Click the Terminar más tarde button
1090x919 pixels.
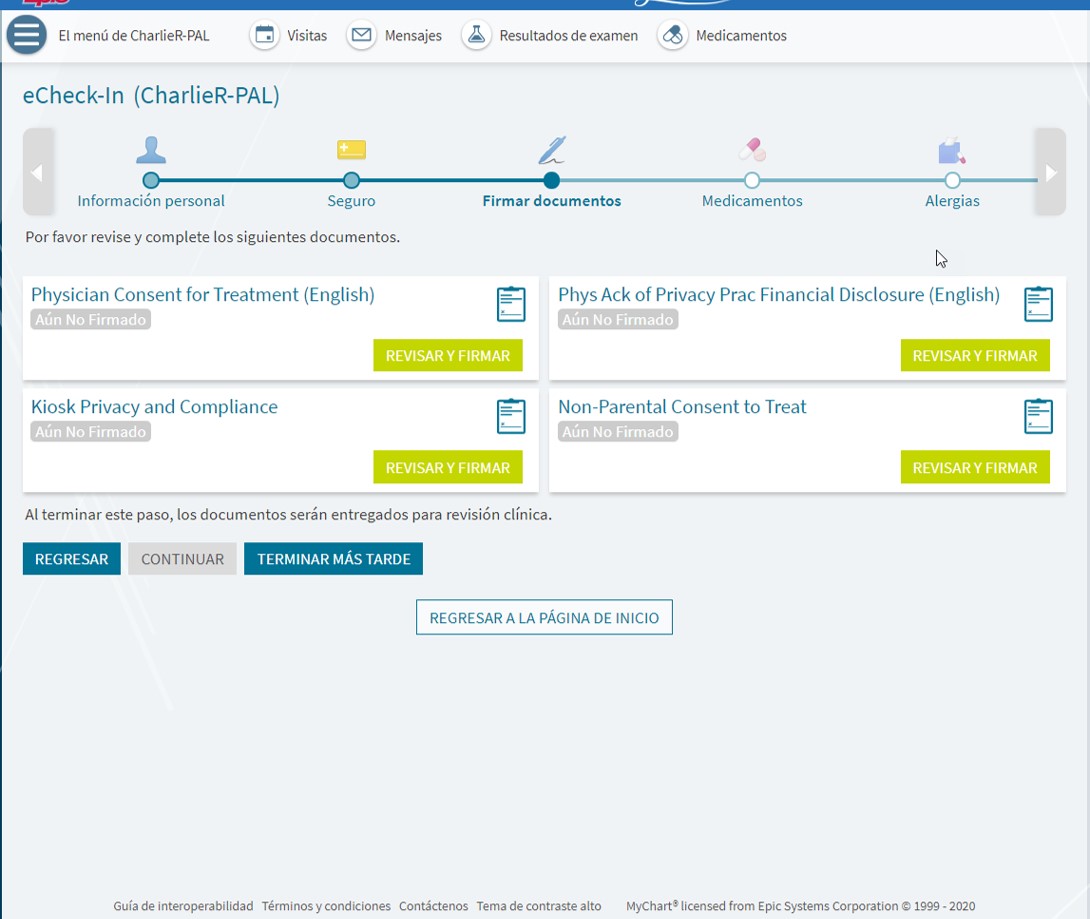coord(333,559)
